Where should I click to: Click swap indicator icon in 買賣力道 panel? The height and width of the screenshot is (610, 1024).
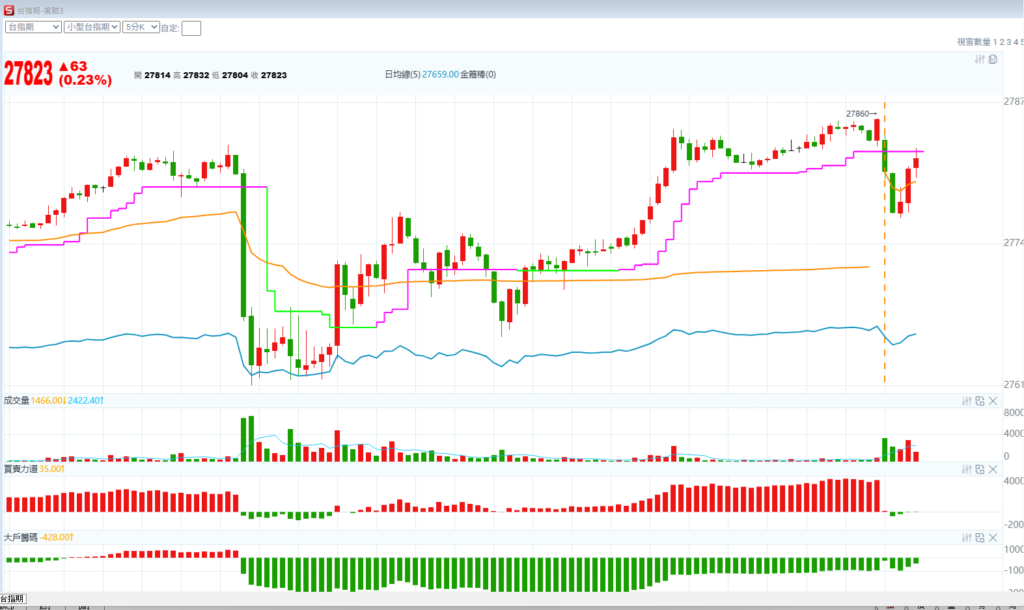pos(980,469)
